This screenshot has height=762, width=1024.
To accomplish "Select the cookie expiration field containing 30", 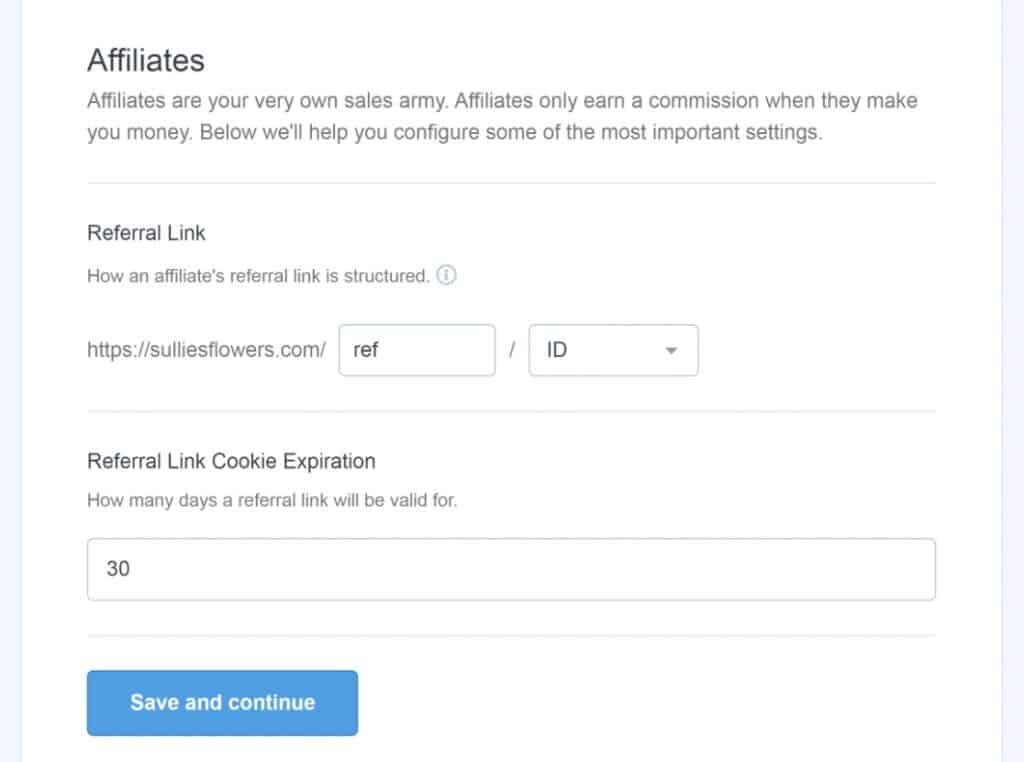I will (x=512, y=568).
